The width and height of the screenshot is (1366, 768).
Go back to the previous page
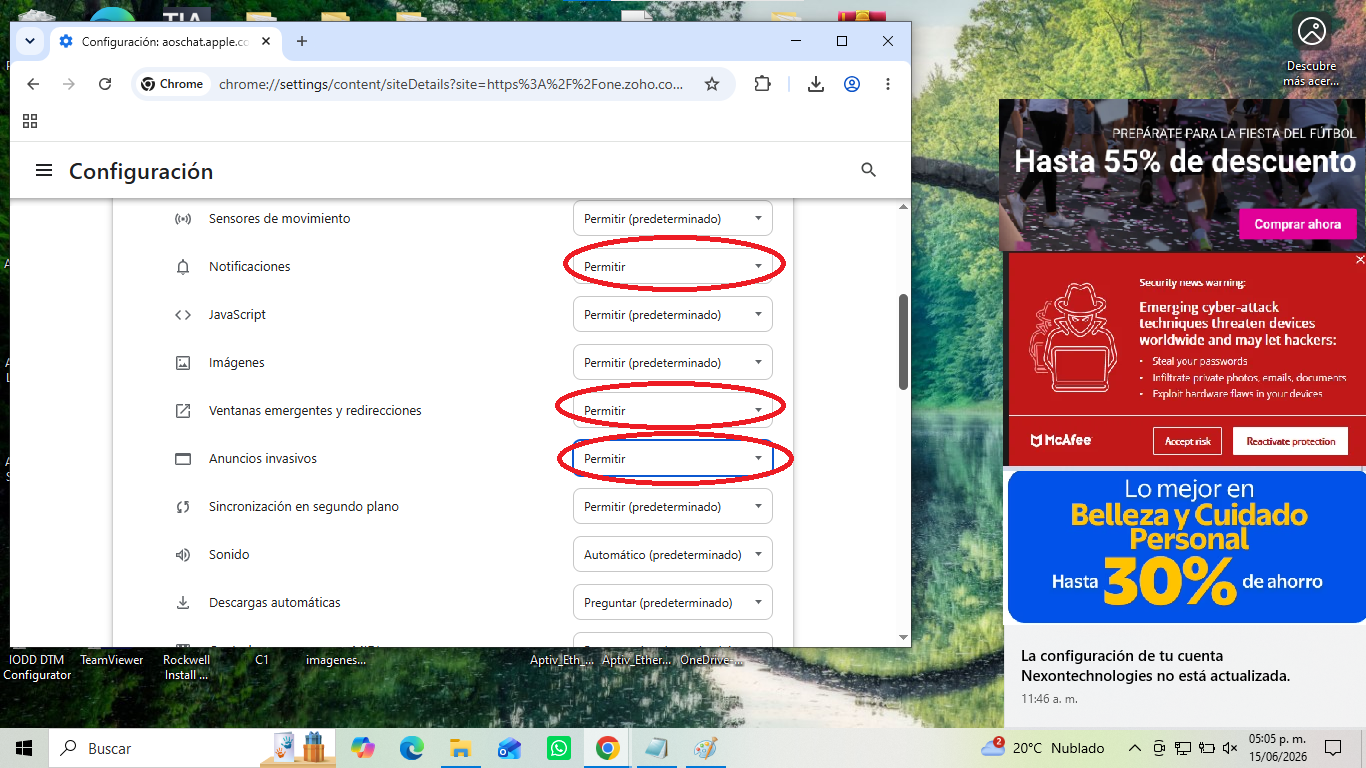click(33, 84)
